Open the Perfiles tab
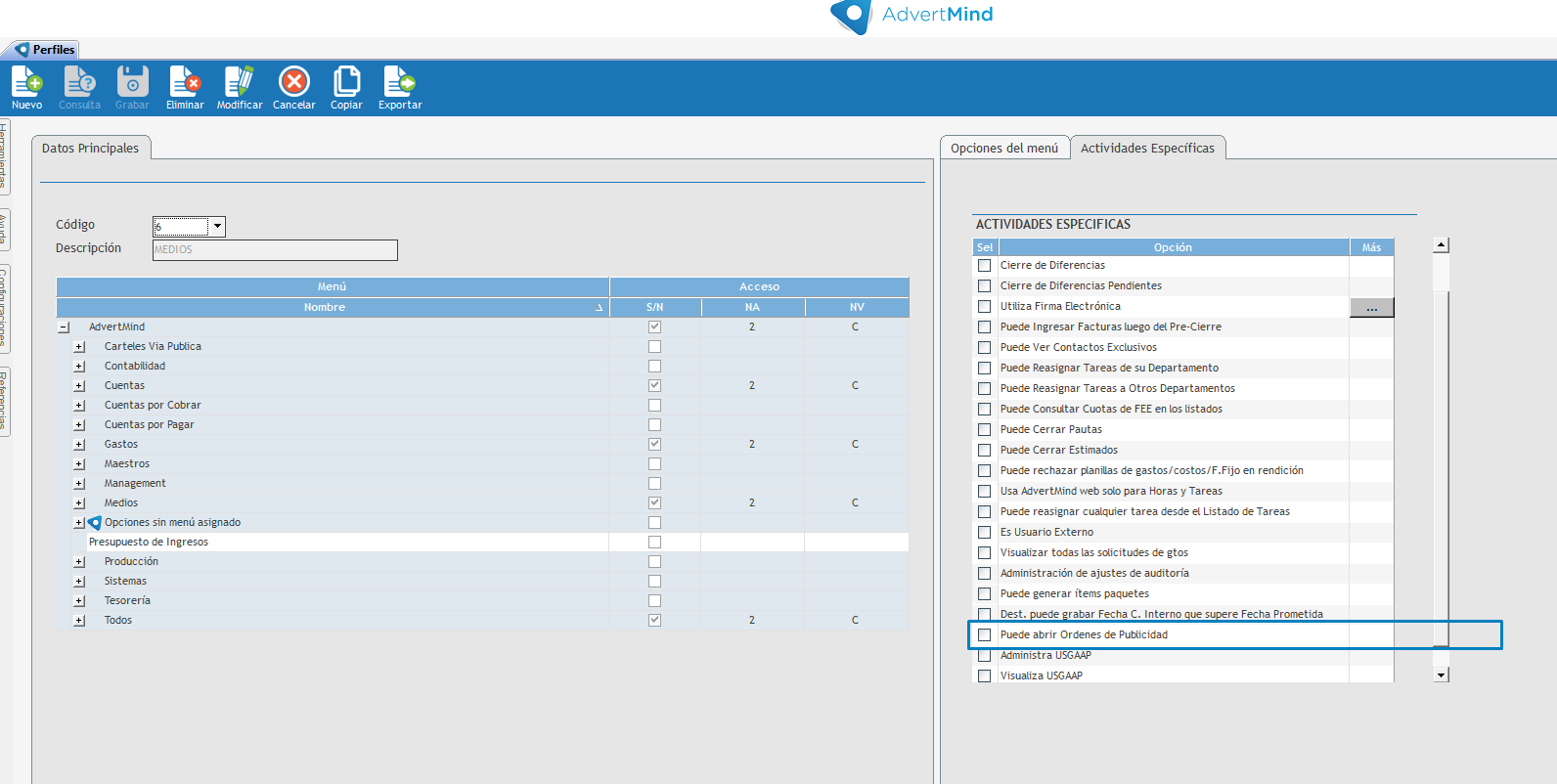Screen dimensions: 1557x784 (x=44, y=50)
